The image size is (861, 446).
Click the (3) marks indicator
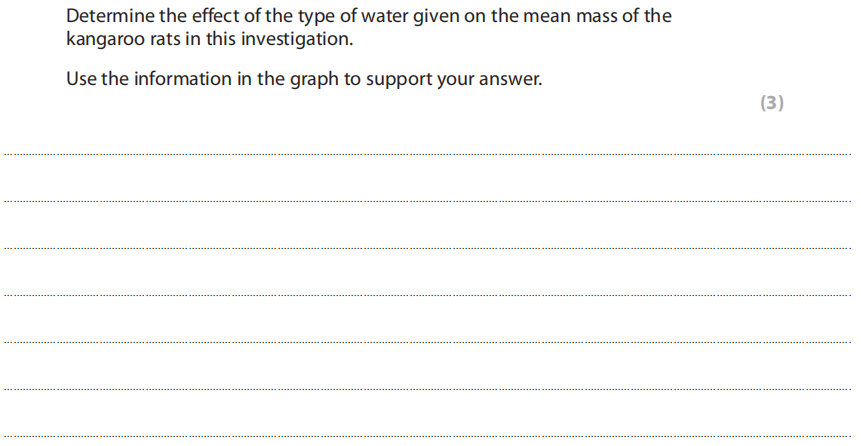click(x=772, y=102)
